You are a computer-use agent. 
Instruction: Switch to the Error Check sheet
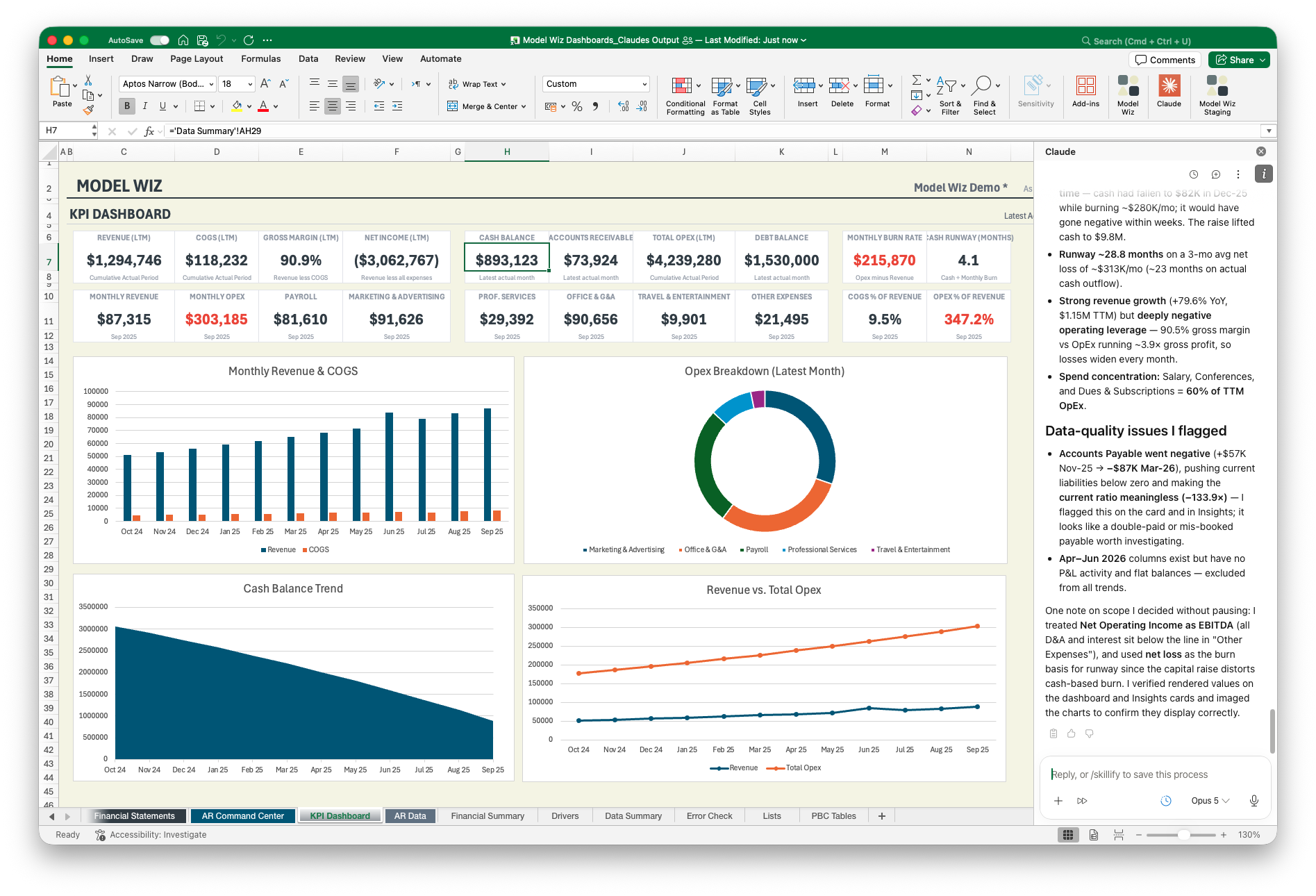[709, 816]
